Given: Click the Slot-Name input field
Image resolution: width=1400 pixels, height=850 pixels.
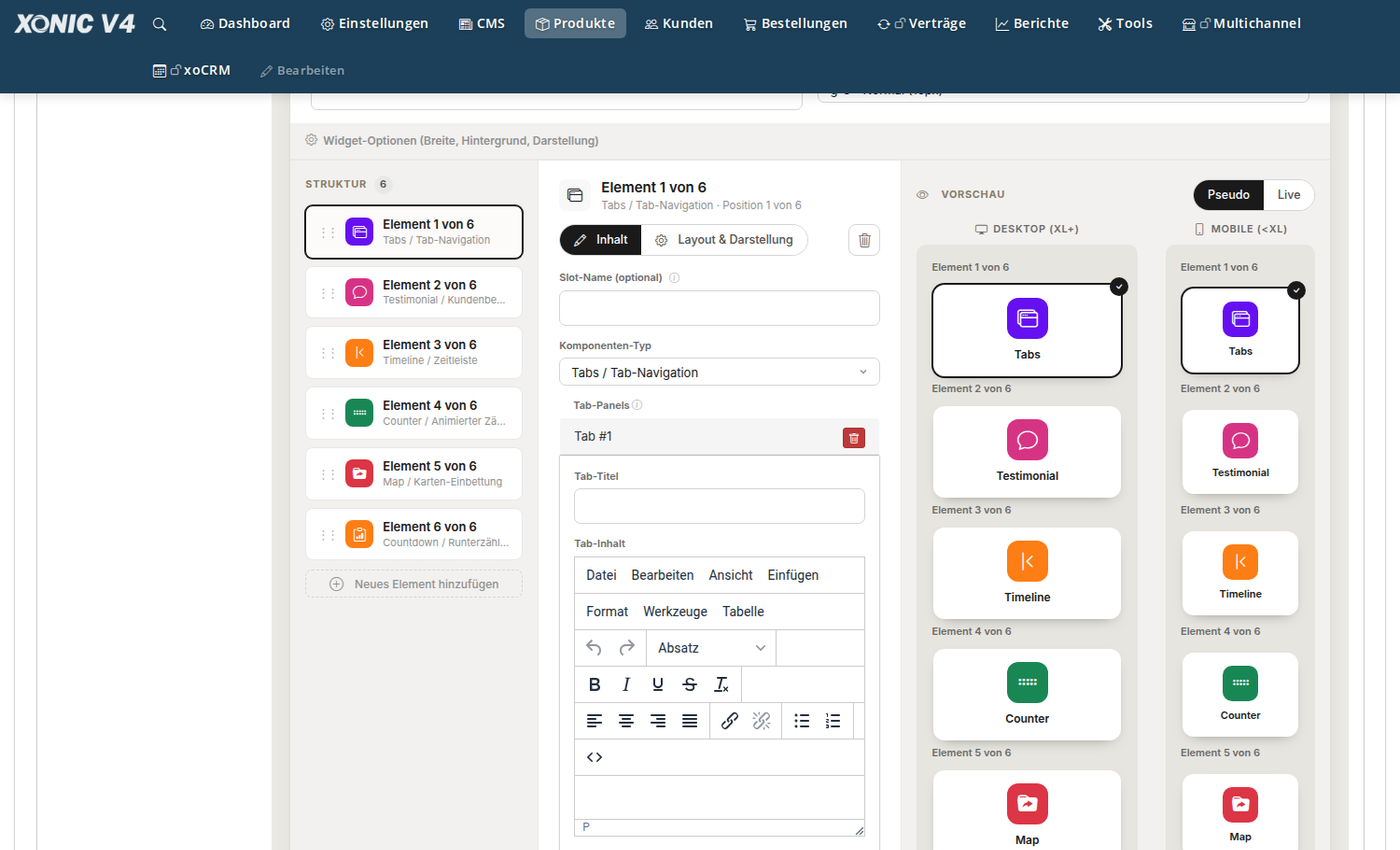Looking at the screenshot, I should click(719, 308).
